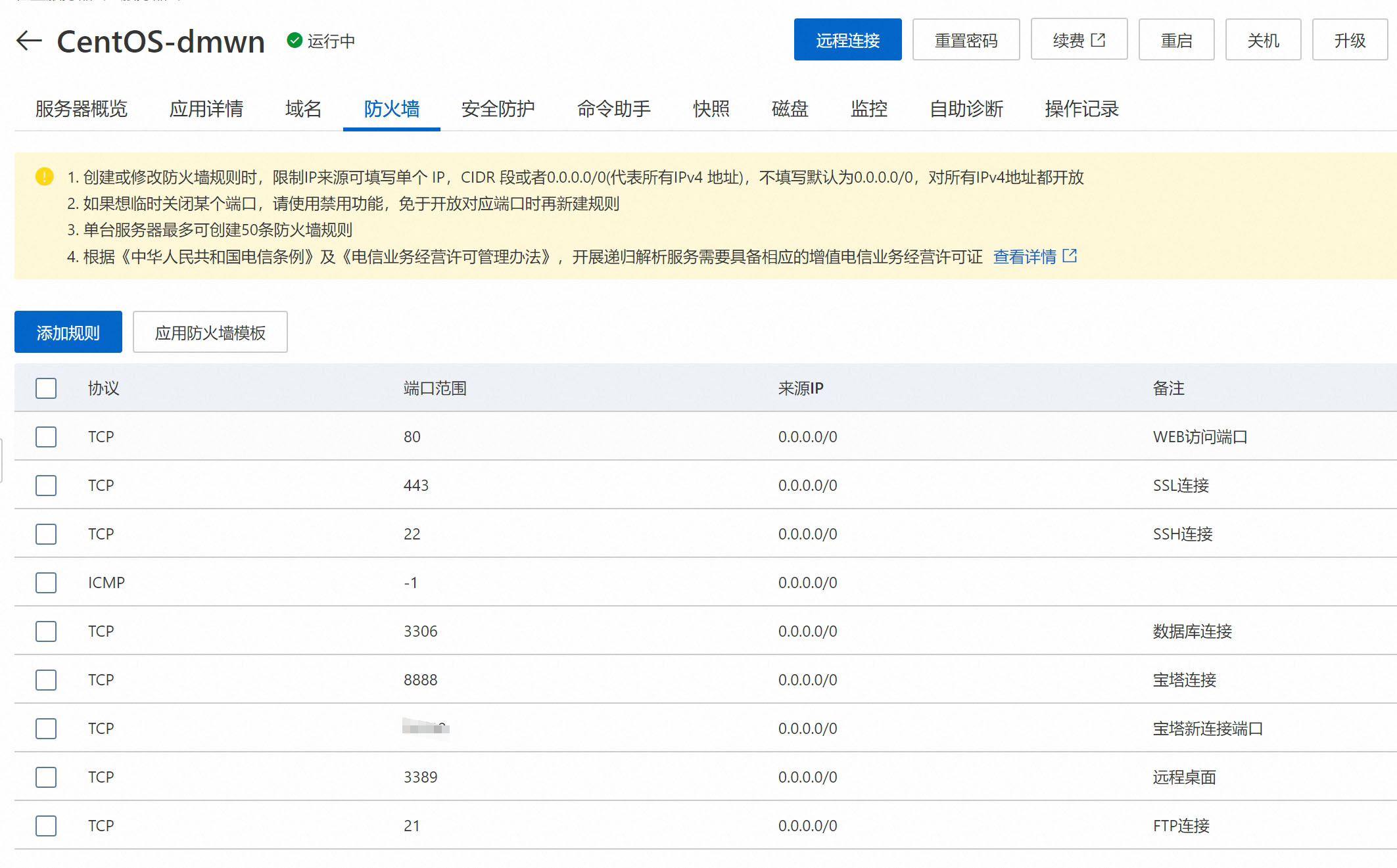Switch to the 服务器概览 tab
The width and height of the screenshot is (1397, 868).
tap(82, 109)
